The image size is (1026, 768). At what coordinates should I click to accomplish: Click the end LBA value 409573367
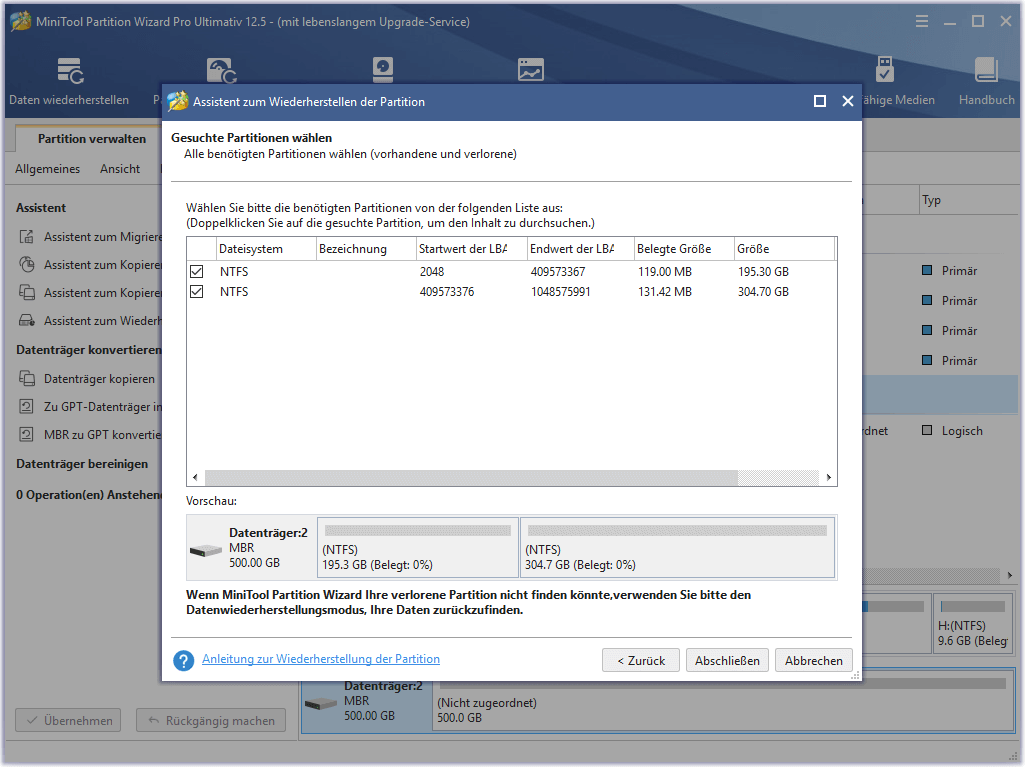coord(558,272)
